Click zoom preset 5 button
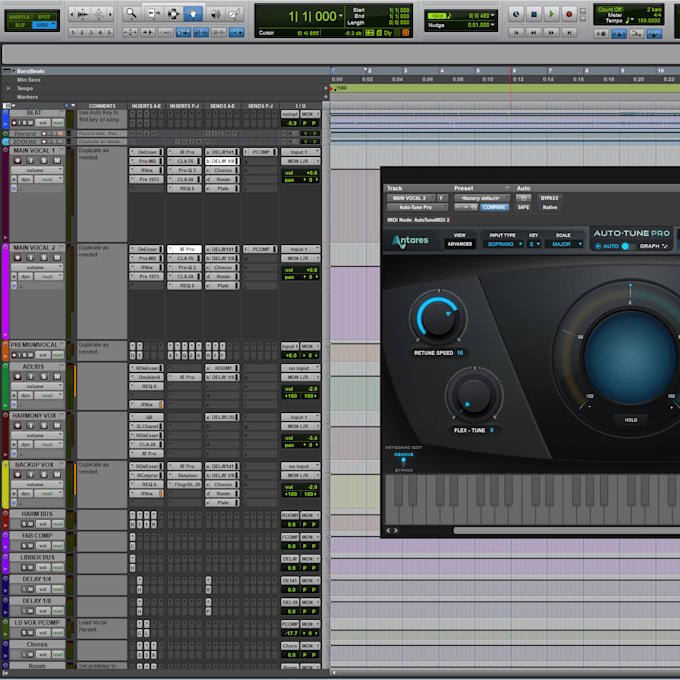 (109, 33)
